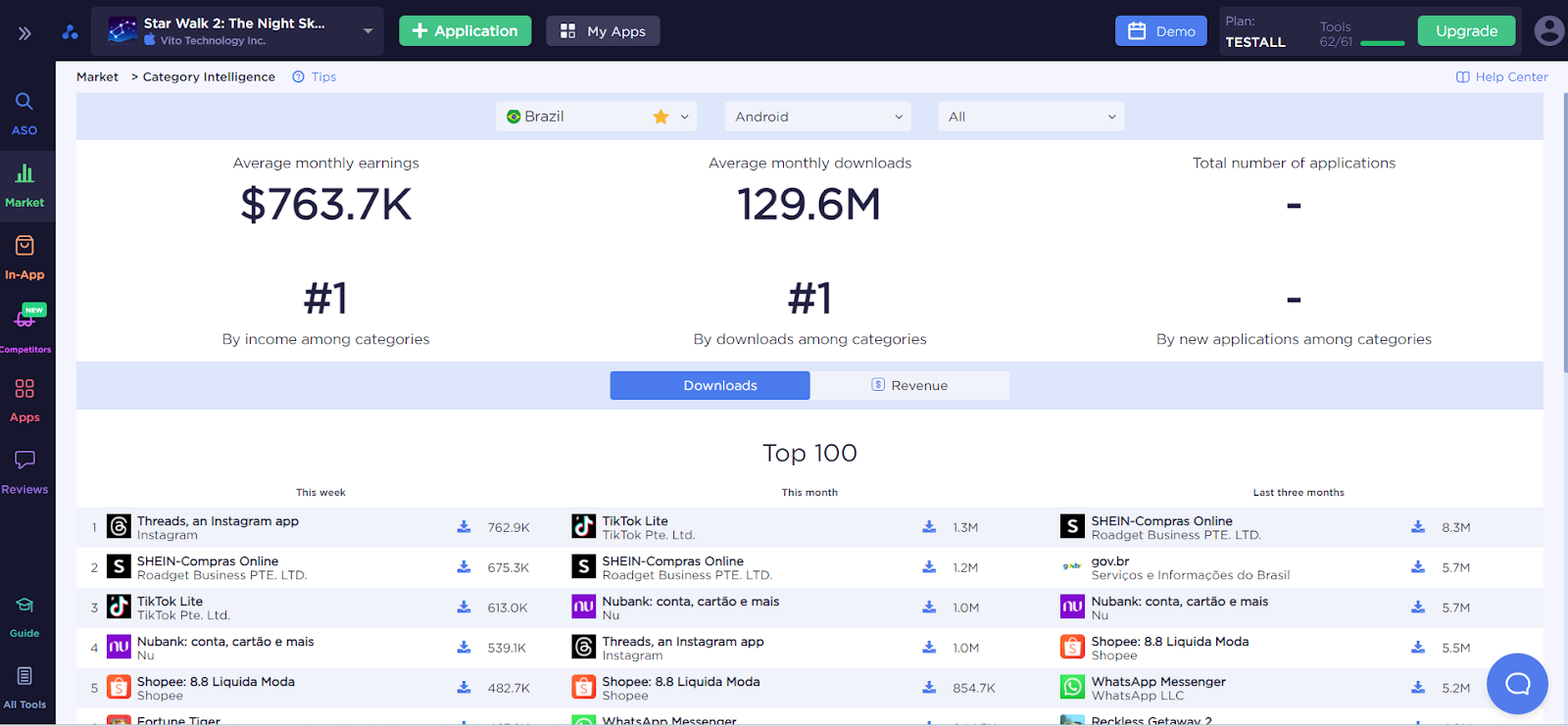Click TikTok Lite icon in This week

119,607
